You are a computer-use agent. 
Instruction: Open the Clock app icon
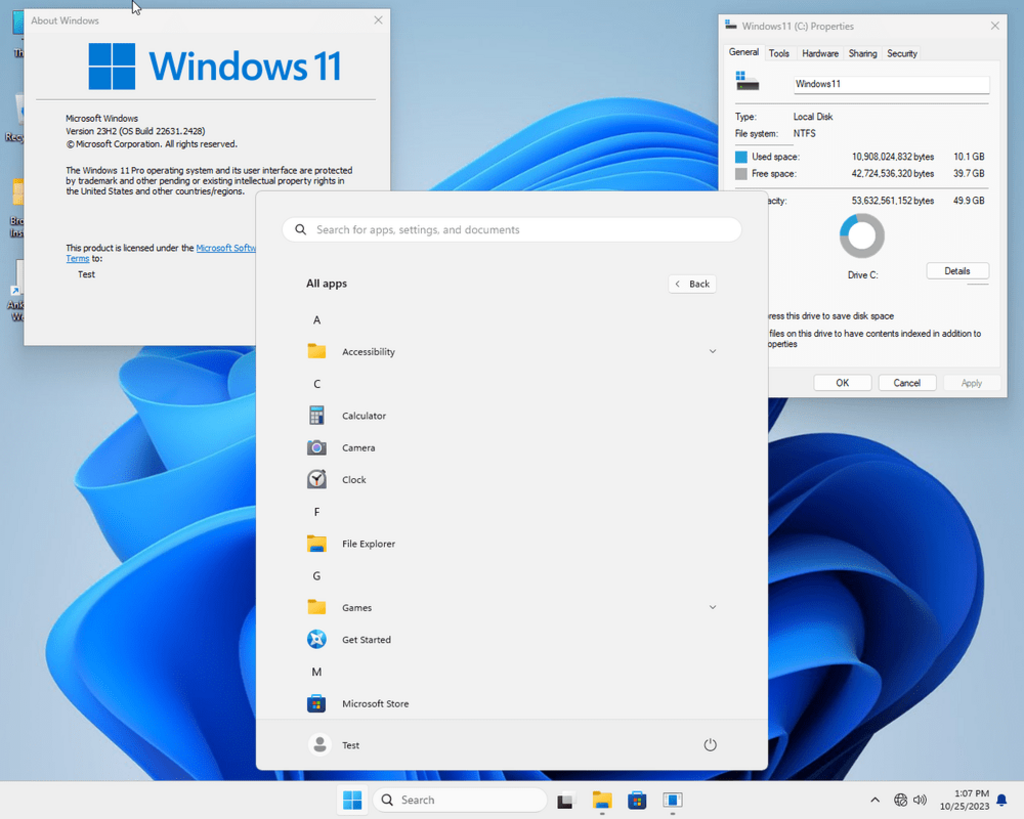click(317, 479)
